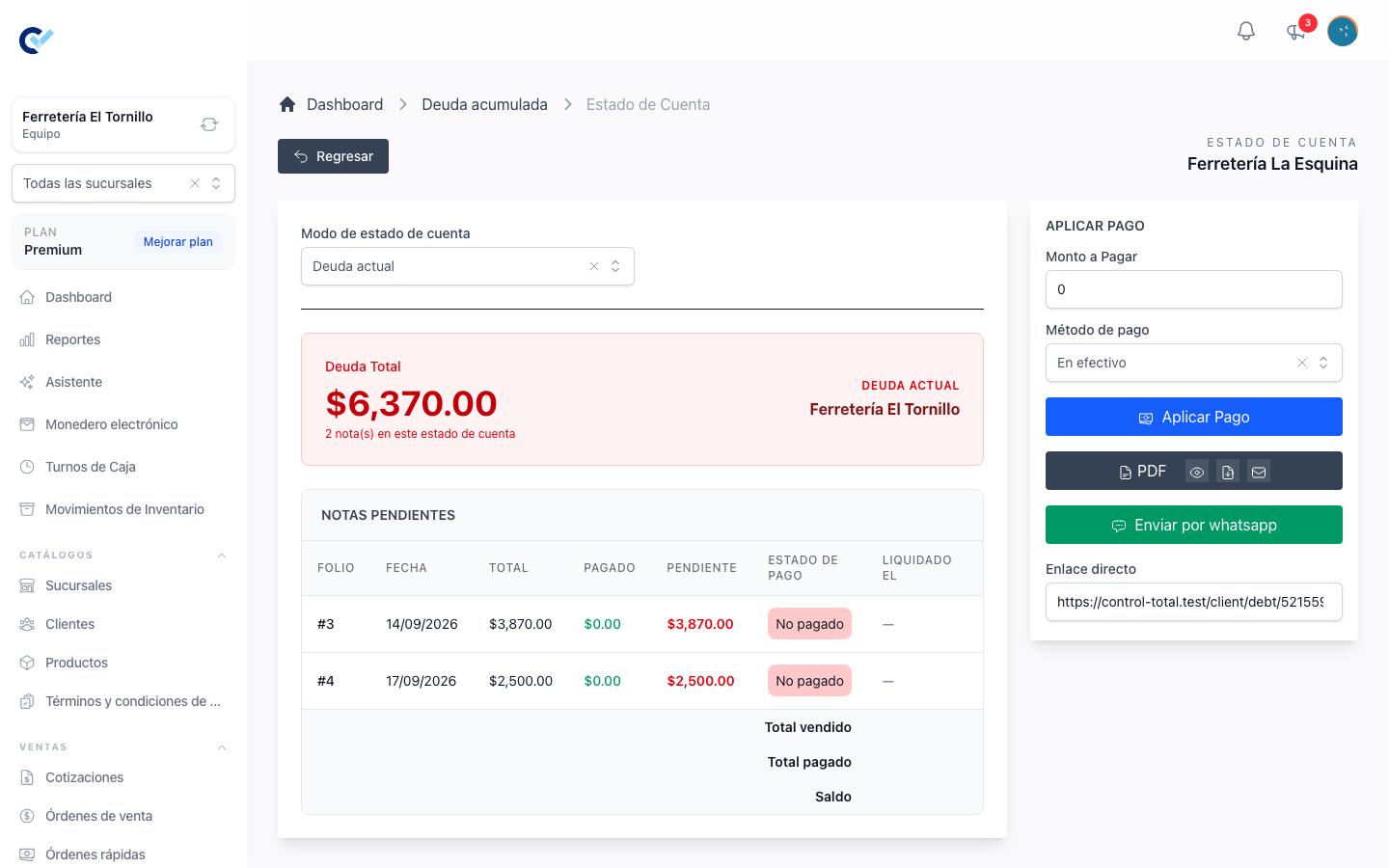Open announcements megaphone with badge 3

[1296, 31]
